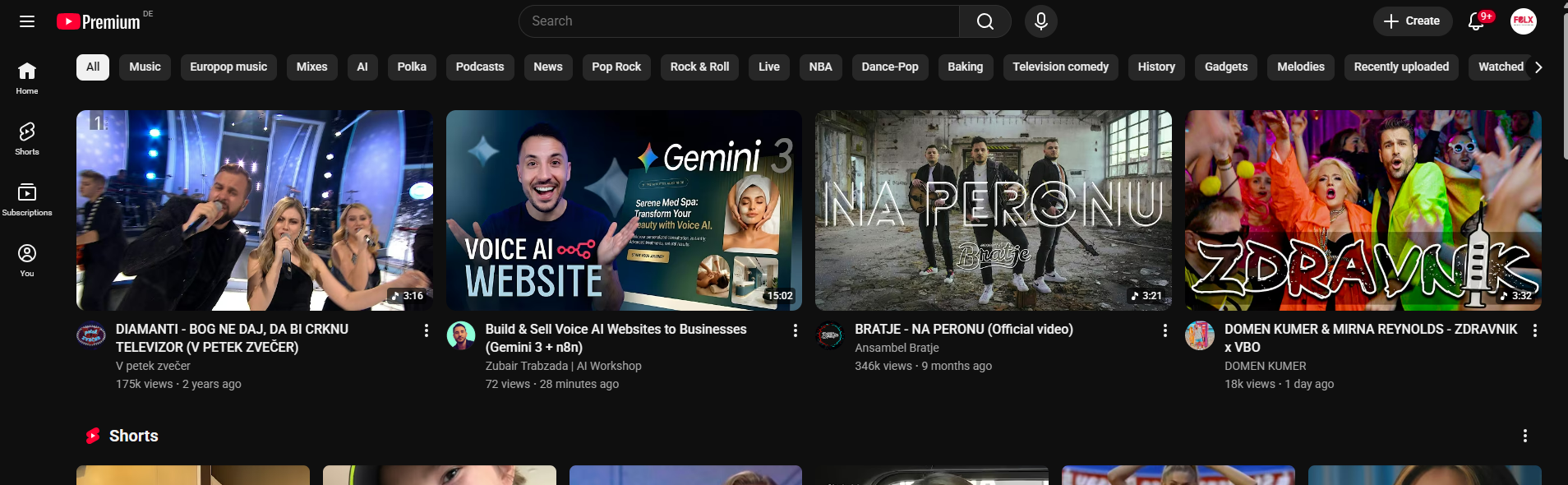The height and width of the screenshot is (485, 1568).
Task: Open the Shorts section options menu
Action: click(x=1525, y=436)
